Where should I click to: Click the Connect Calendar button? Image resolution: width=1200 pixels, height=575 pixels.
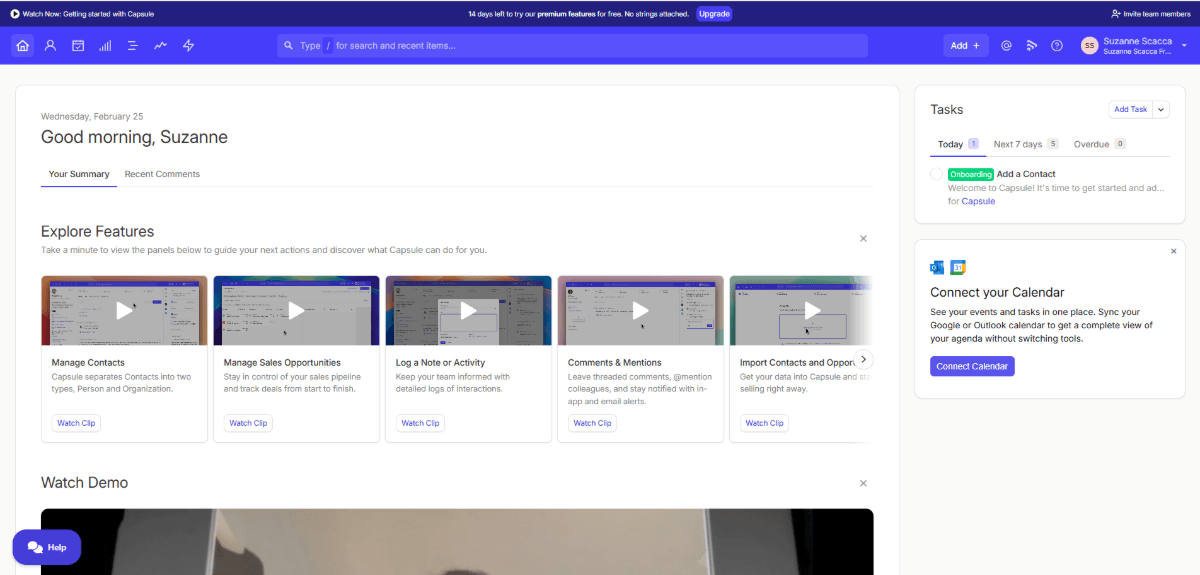[x=972, y=366]
